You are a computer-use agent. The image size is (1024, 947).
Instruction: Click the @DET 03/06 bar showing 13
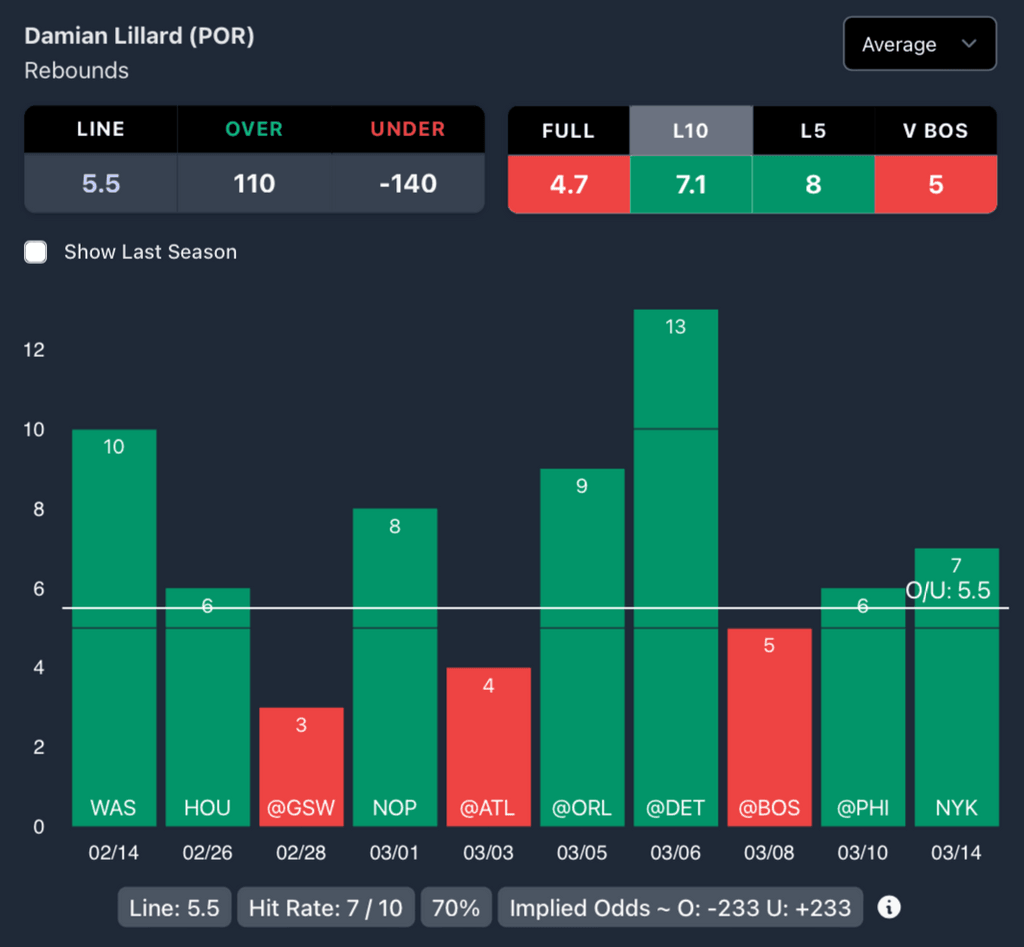(676, 568)
